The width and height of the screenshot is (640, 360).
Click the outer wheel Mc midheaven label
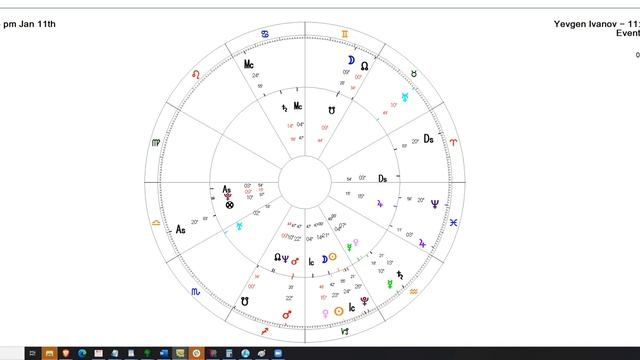coord(249,64)
